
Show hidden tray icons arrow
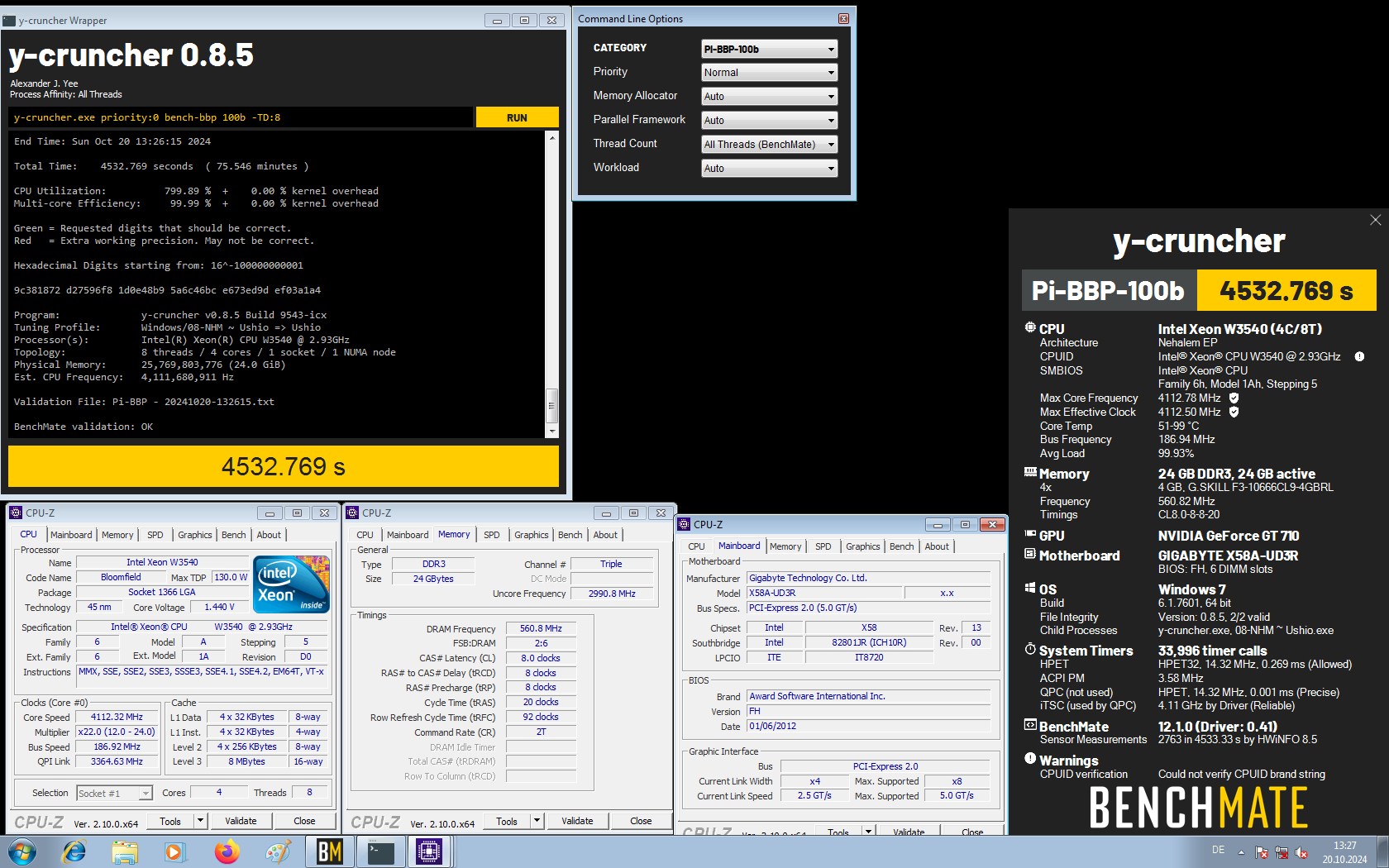[x=1241, y=852]
